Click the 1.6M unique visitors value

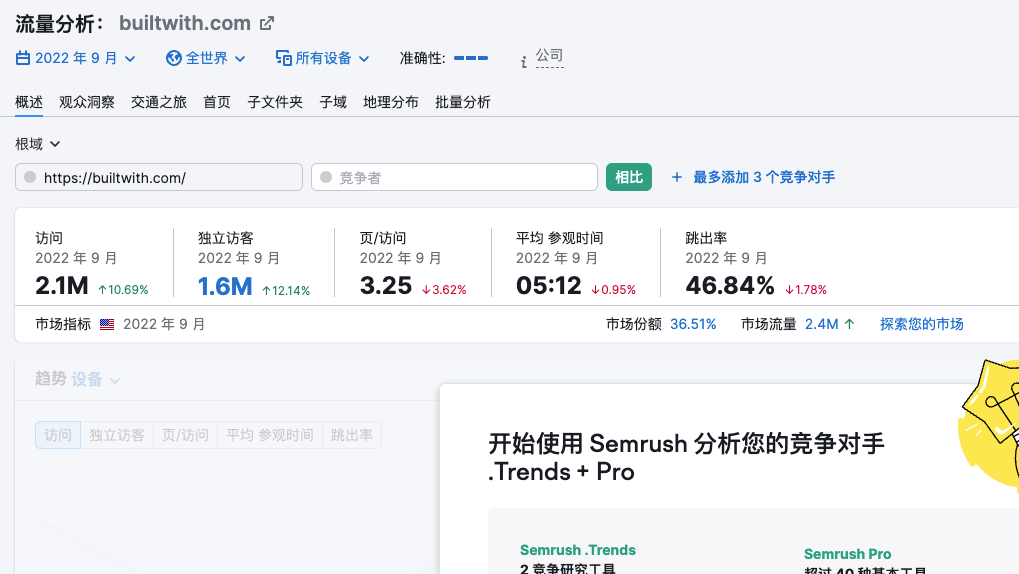tap(225, 286)
